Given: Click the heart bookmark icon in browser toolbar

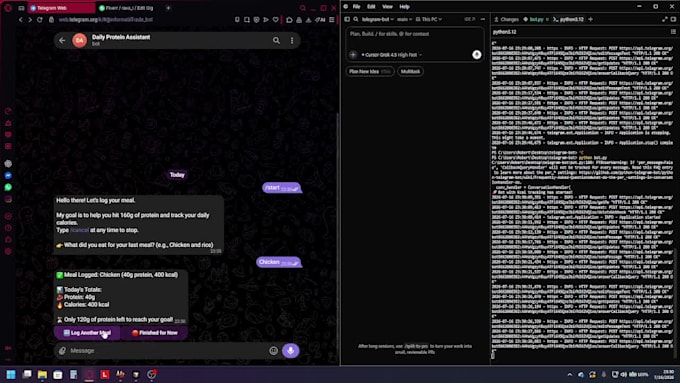Looking at the screenshot, I should 276,20.
